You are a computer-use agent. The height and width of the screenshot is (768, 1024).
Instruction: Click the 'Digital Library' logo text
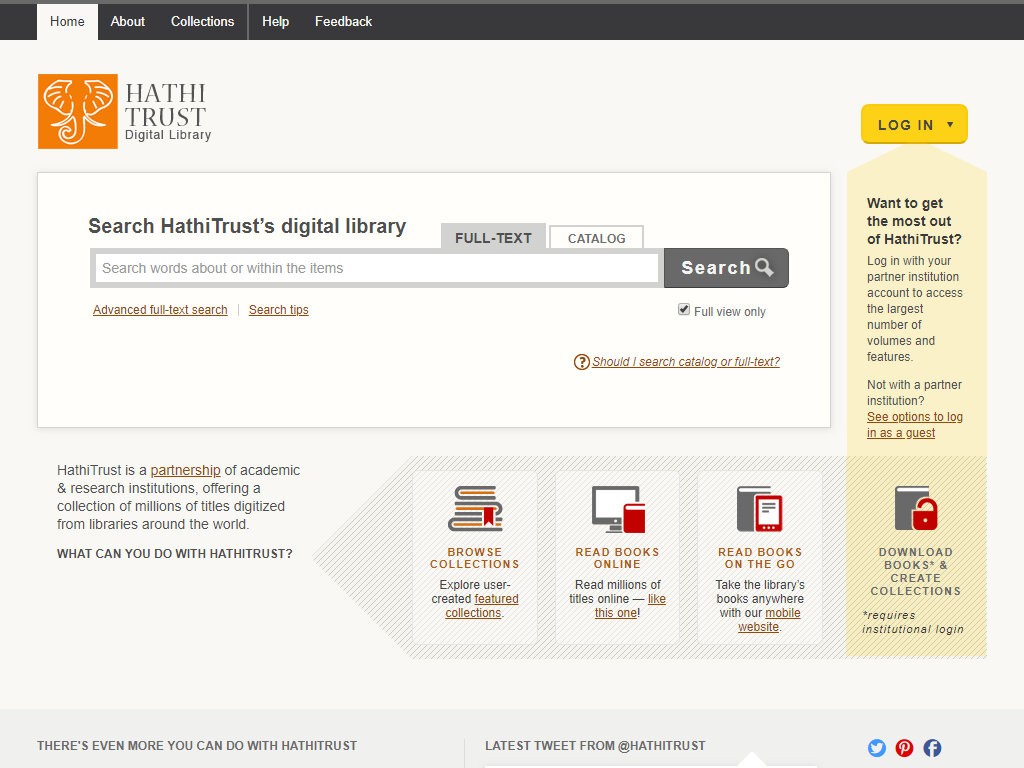coord(168,135)
